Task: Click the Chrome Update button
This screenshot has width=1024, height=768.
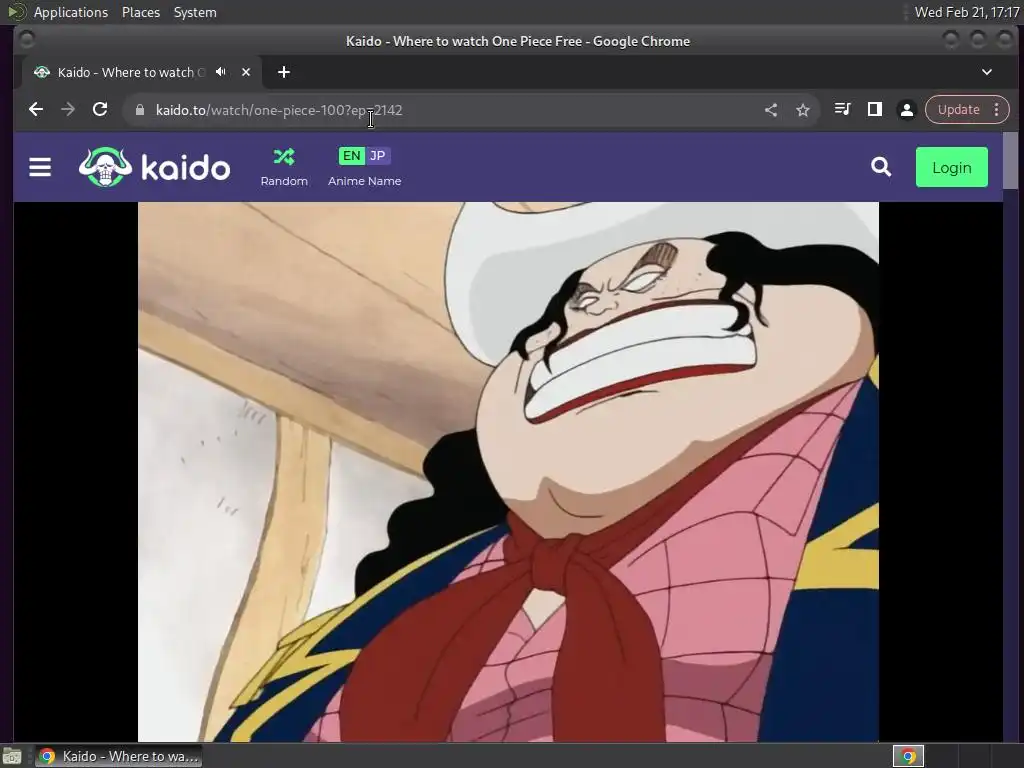Action: click(958, 110)
